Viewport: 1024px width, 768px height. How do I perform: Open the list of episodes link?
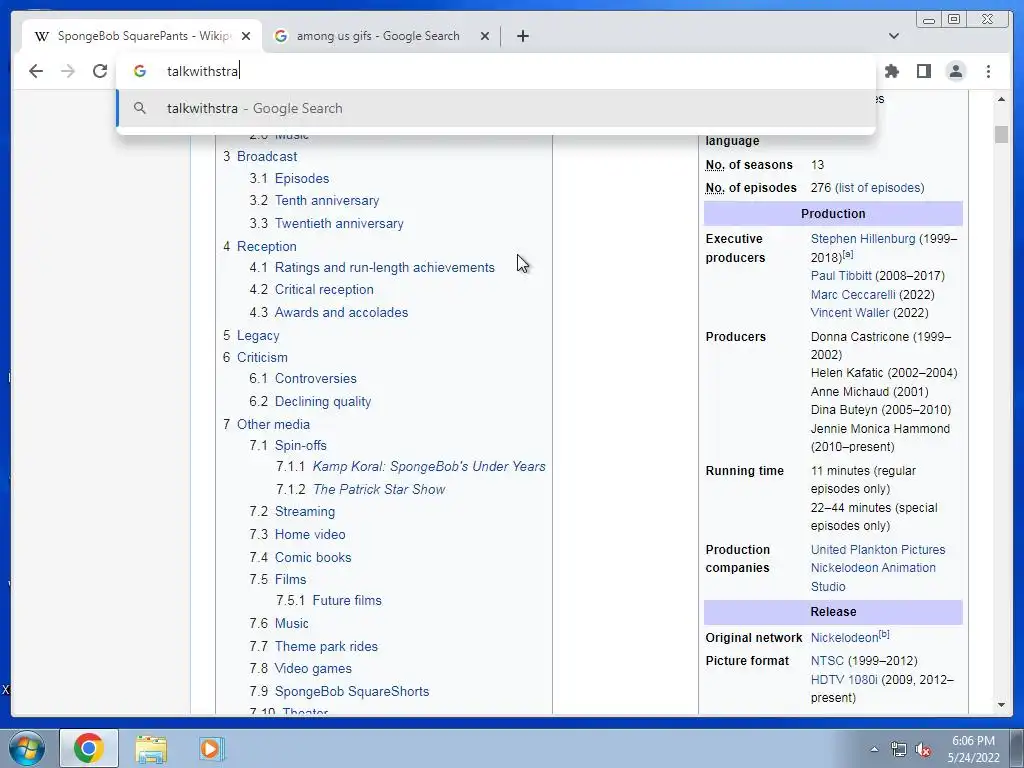point(879,187)
